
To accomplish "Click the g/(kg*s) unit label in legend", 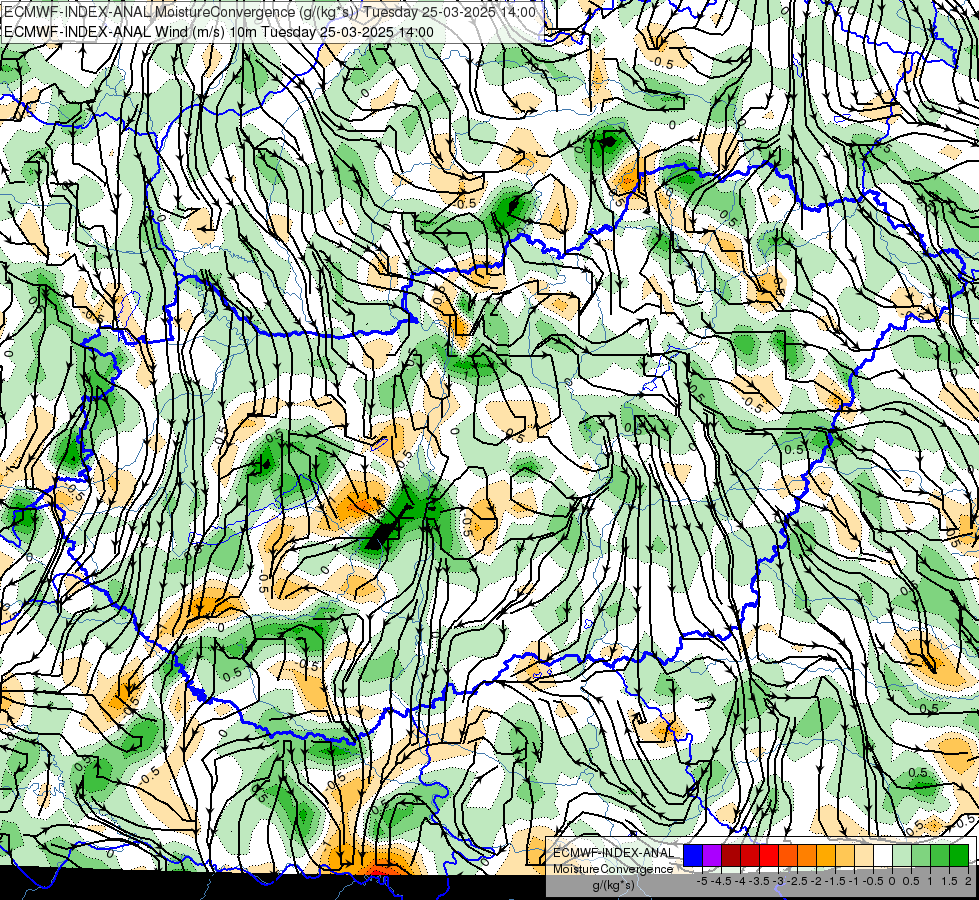I will 613,886.
